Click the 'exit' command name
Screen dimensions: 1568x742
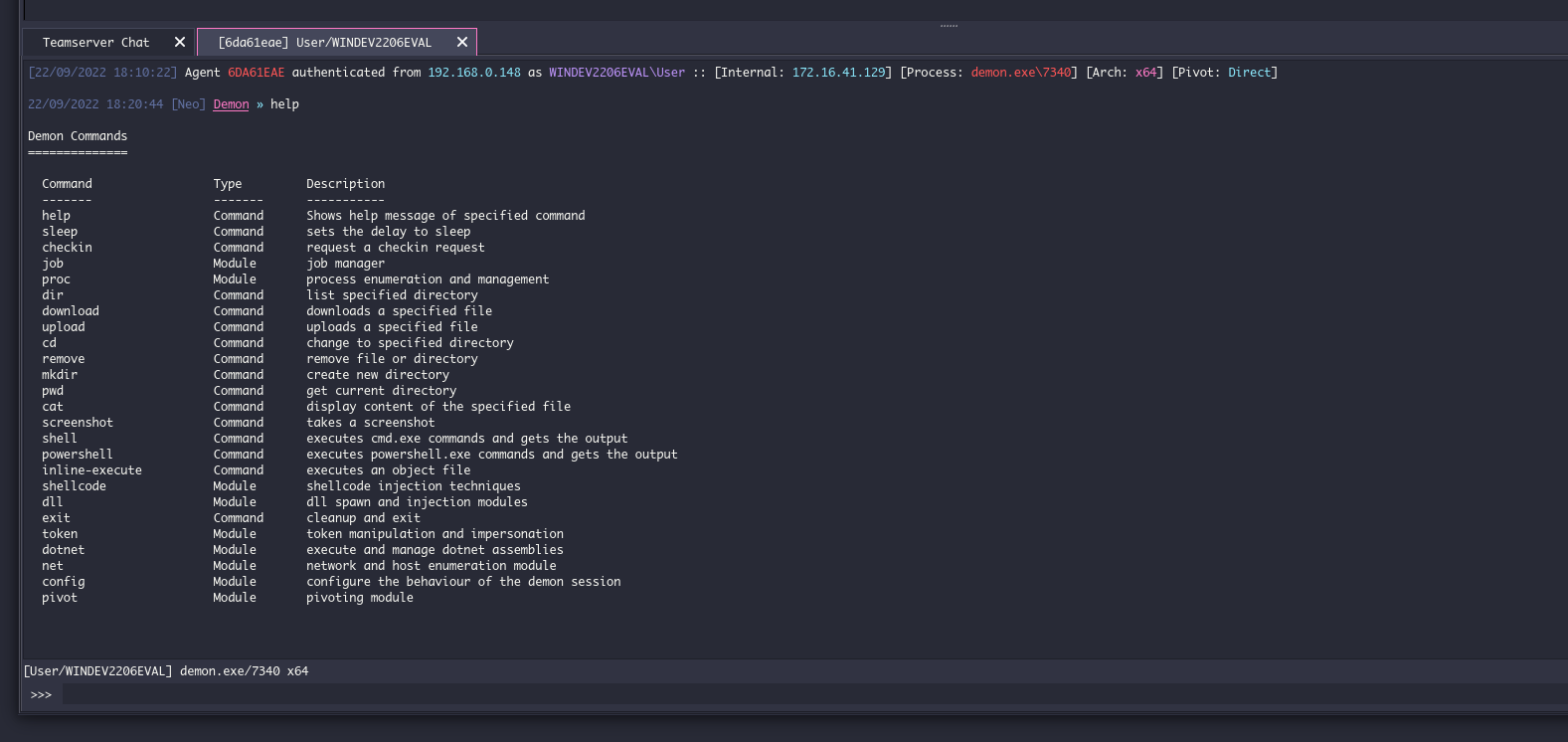56,517
